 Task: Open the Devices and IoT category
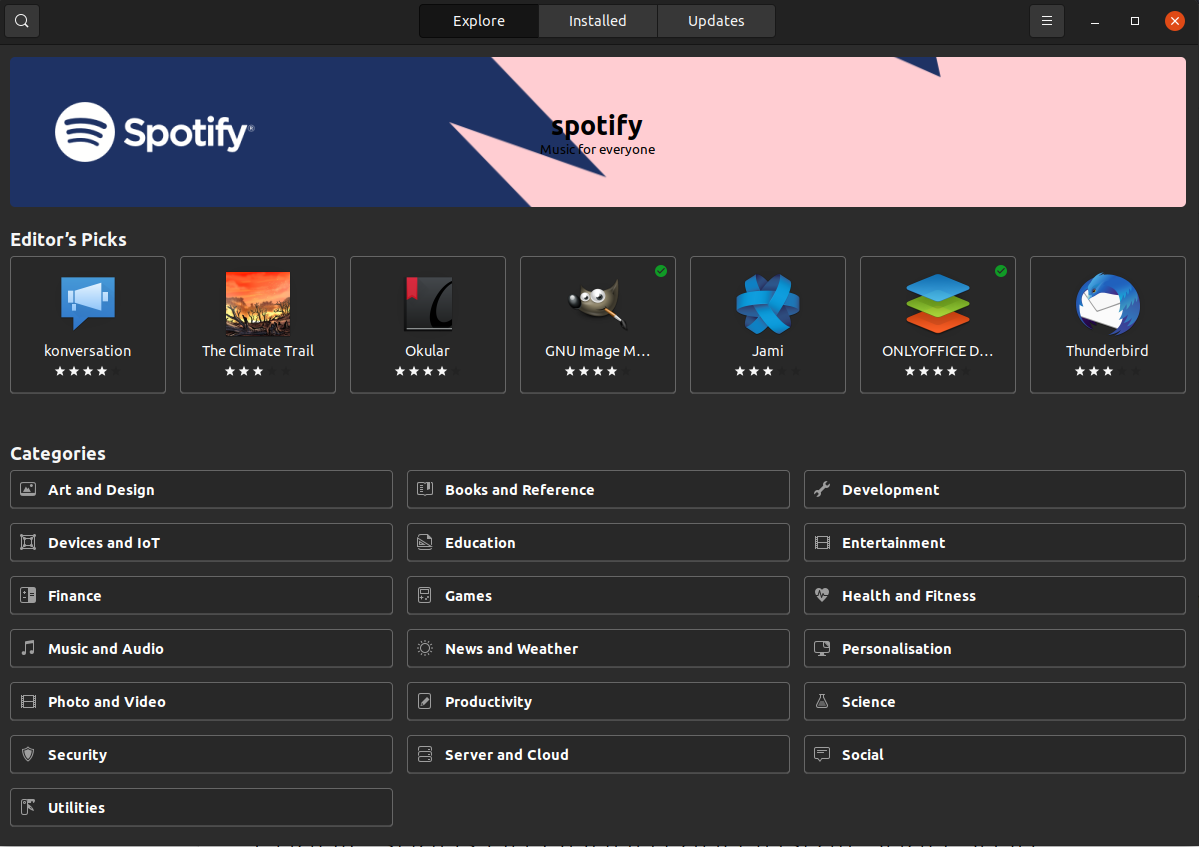(x=201, y=542)
